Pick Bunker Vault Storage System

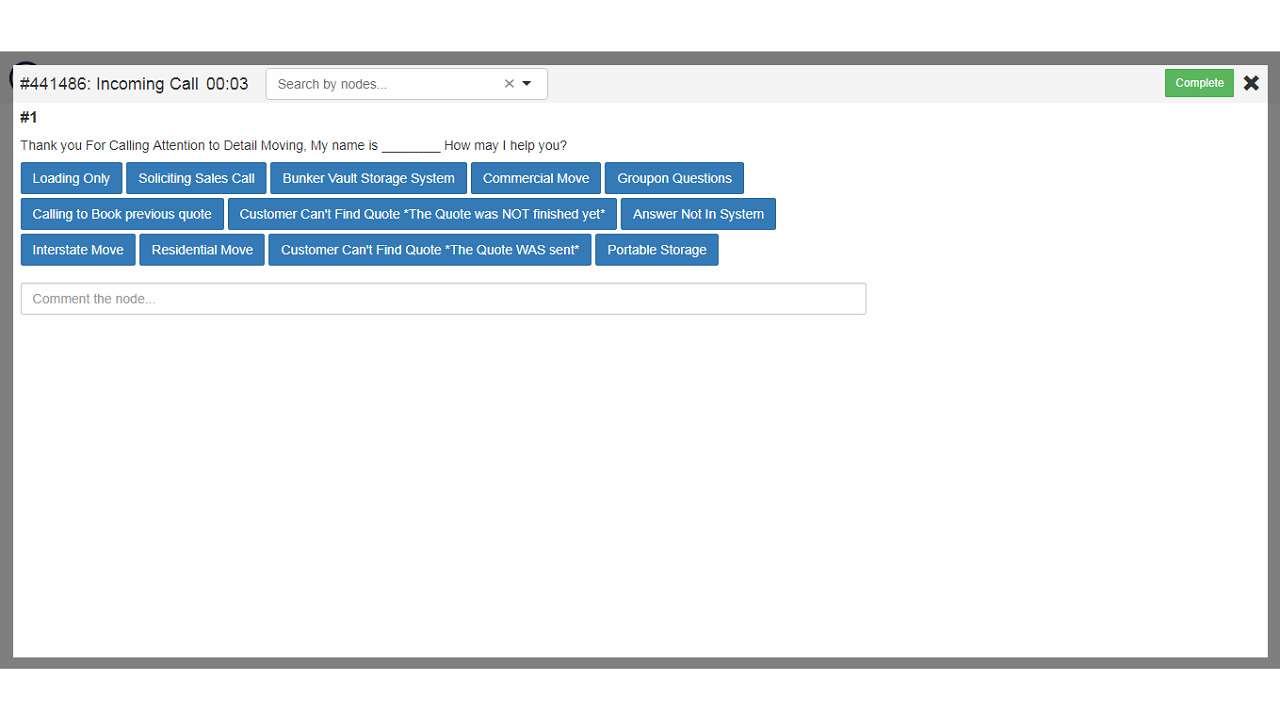(x=368, y=178)
